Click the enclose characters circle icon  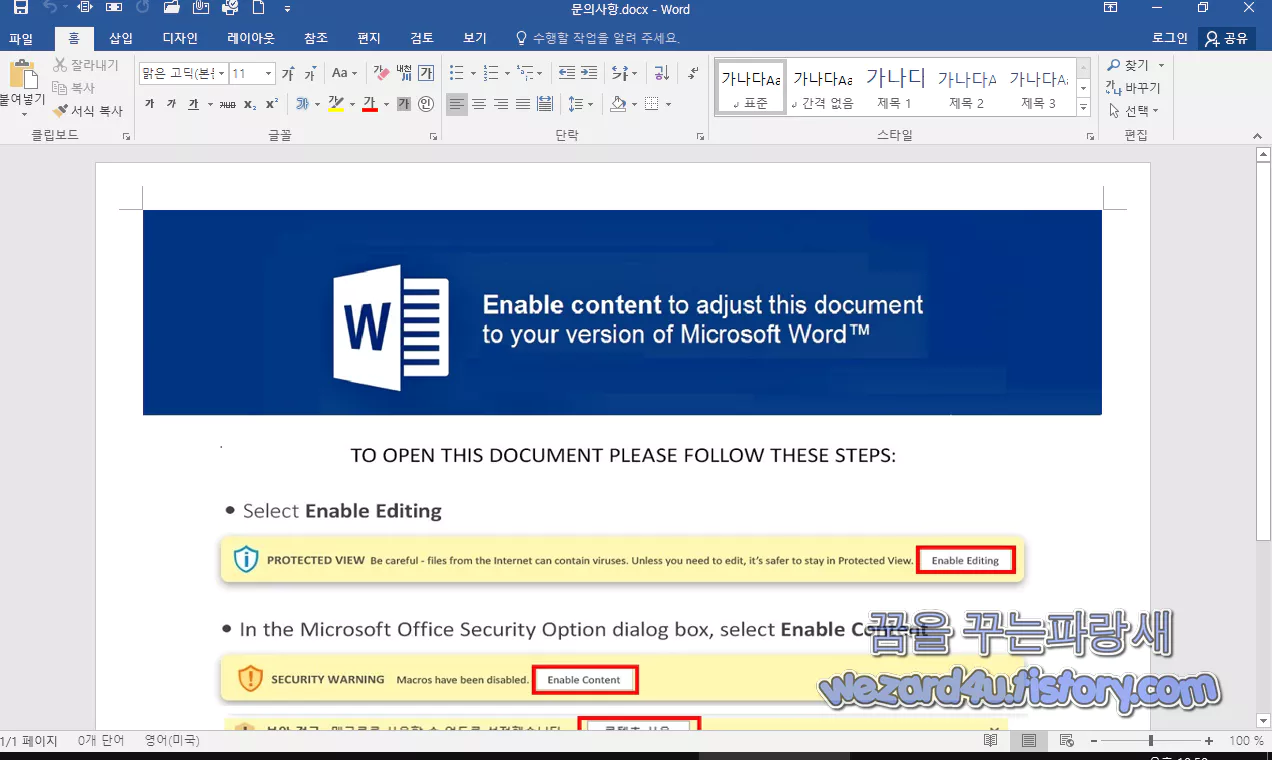coord(426,104)
